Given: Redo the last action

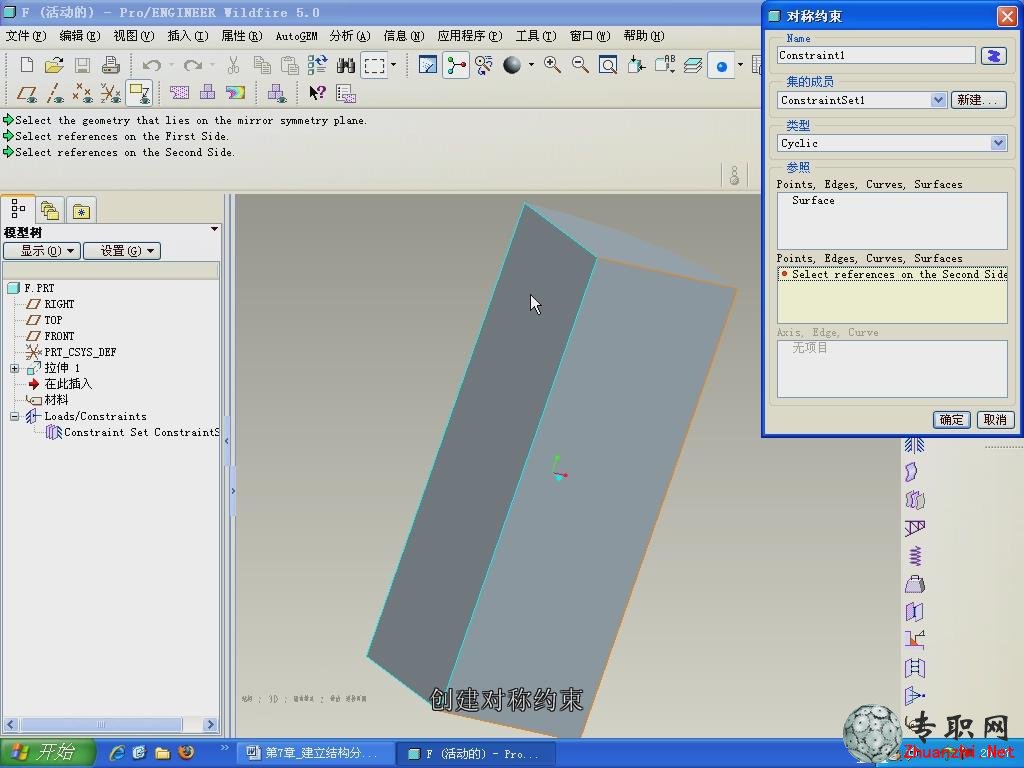Looking at the screenshot, I should coord(193,65).
